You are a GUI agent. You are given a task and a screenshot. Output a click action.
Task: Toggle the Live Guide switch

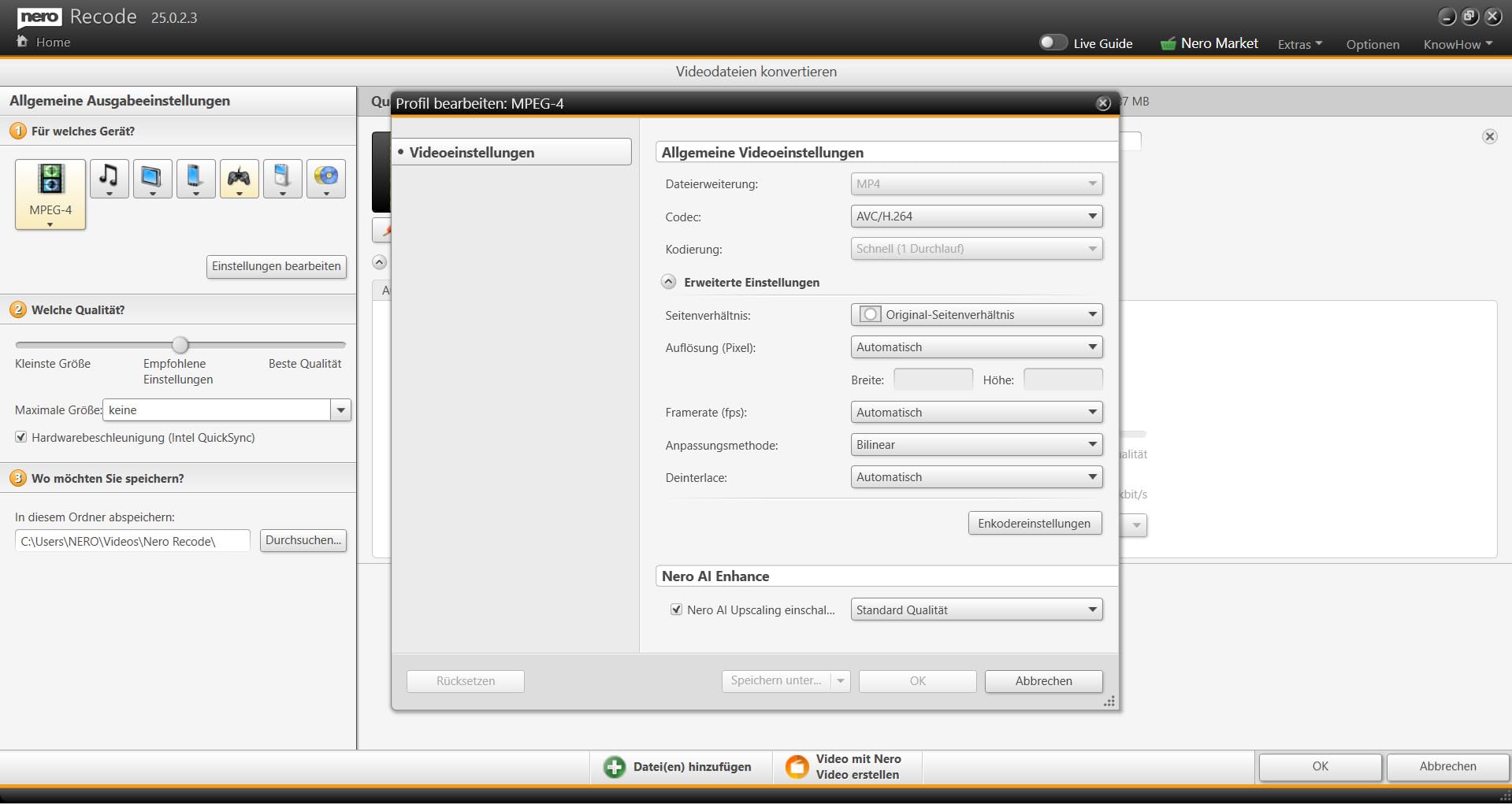[x=1053, y=43]
